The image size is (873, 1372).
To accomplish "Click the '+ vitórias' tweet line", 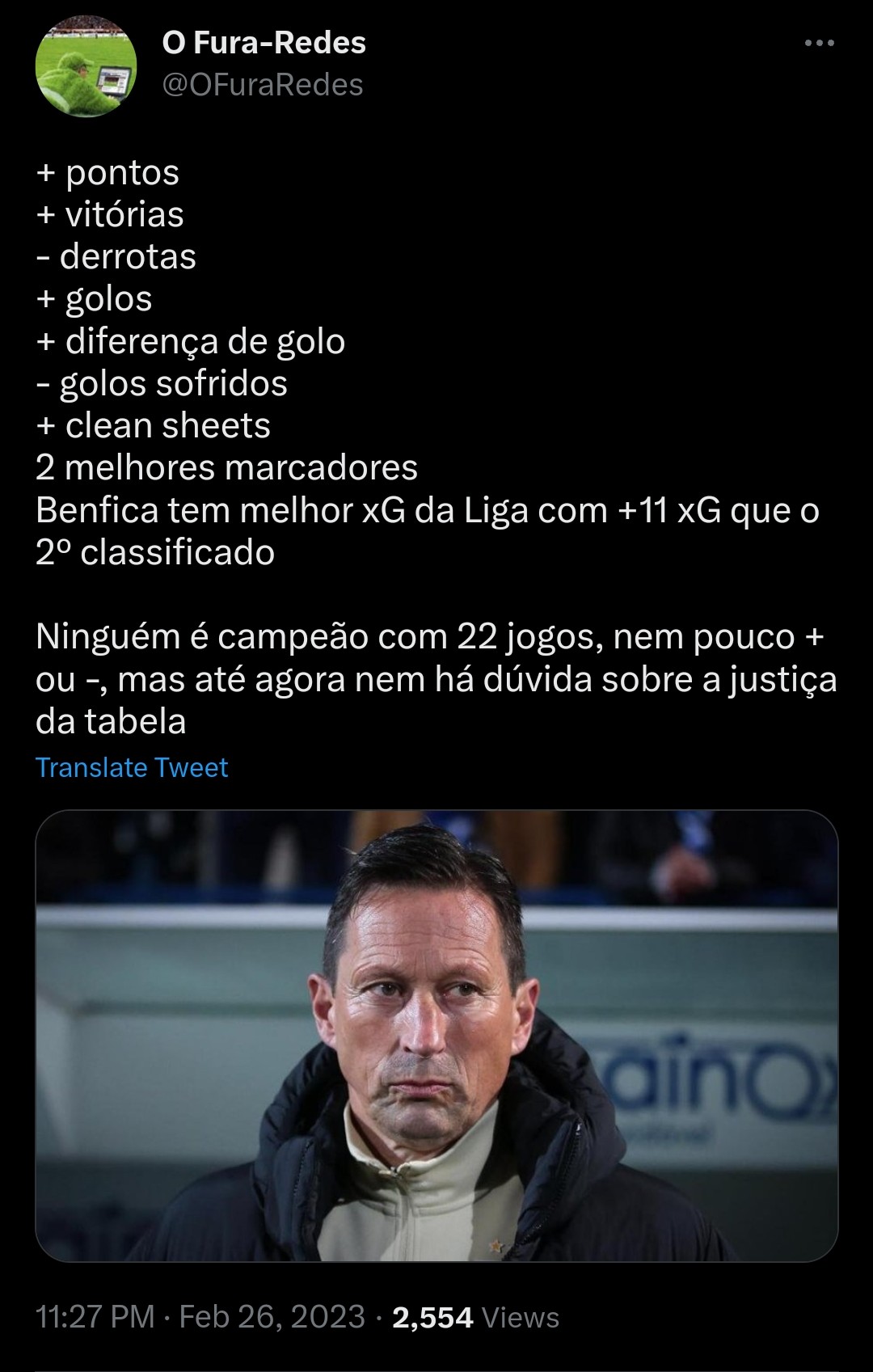I will (x=110, y=215).
